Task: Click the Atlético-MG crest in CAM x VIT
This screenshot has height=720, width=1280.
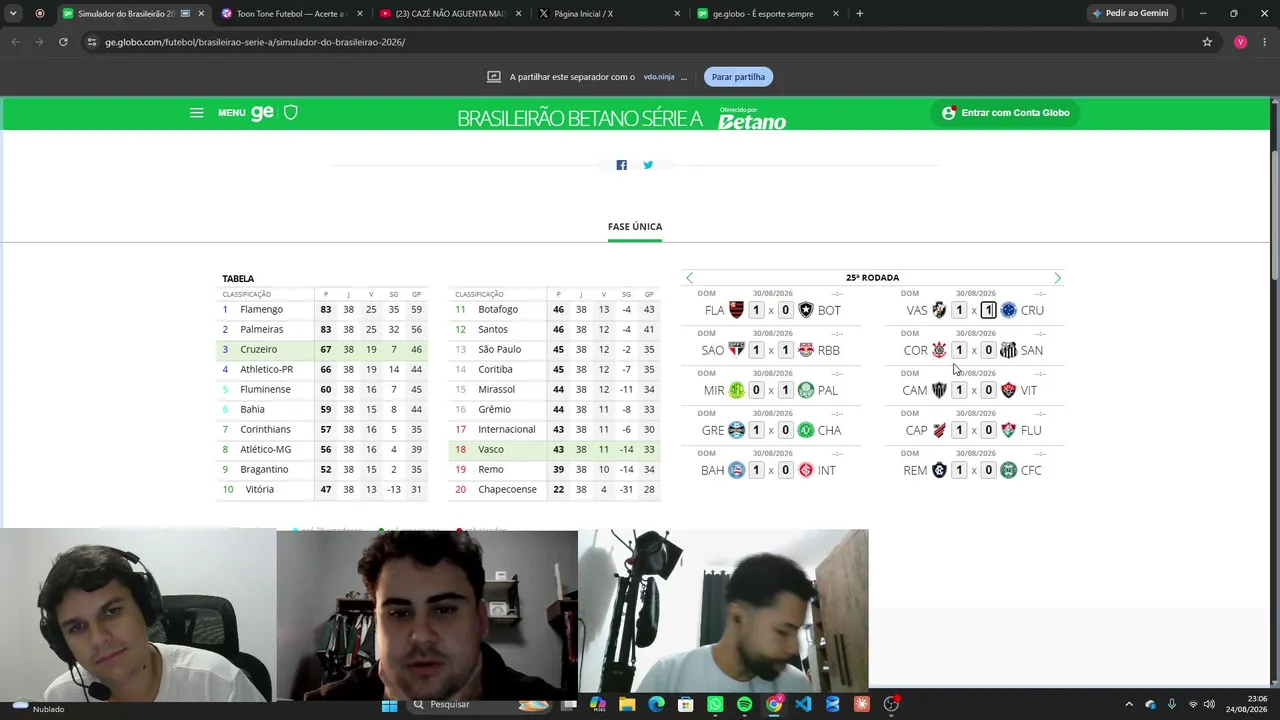Action: point(939,390)
